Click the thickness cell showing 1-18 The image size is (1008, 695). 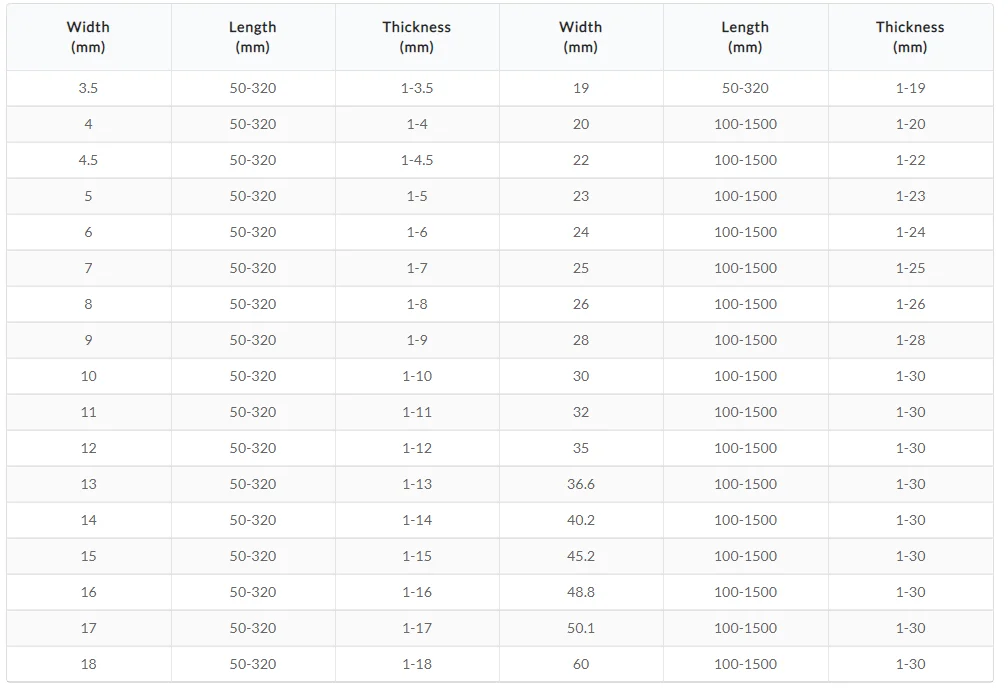coord(417,664)
